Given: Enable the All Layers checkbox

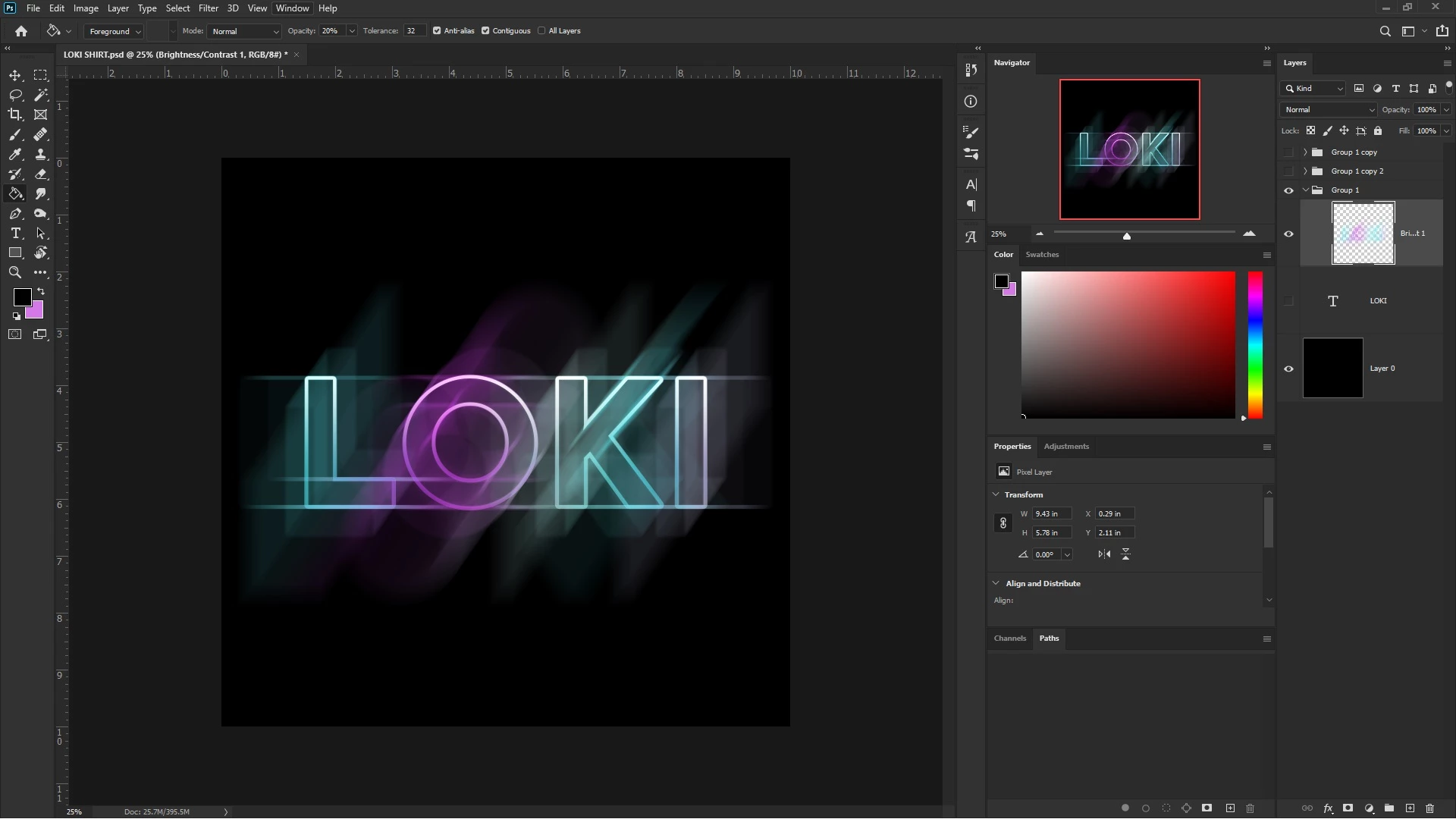Looking at the screenshot, I should click(x=541, y=31).
